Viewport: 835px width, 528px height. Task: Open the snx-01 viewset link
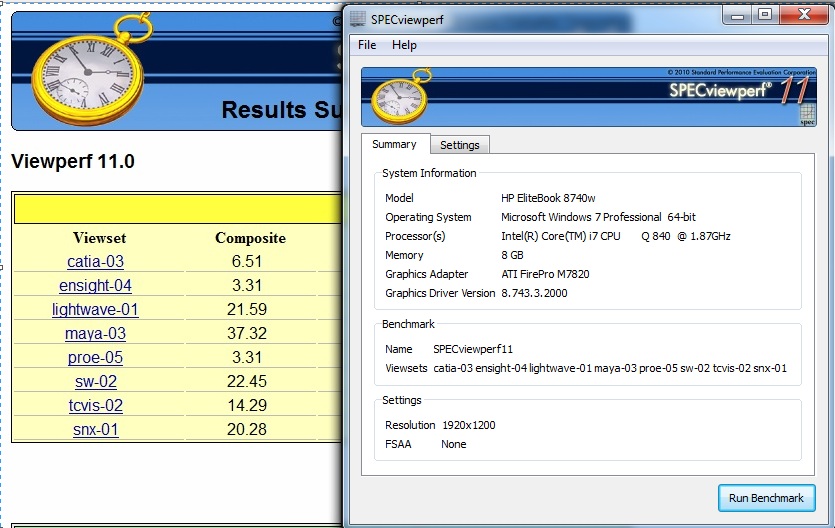[96, 429]
